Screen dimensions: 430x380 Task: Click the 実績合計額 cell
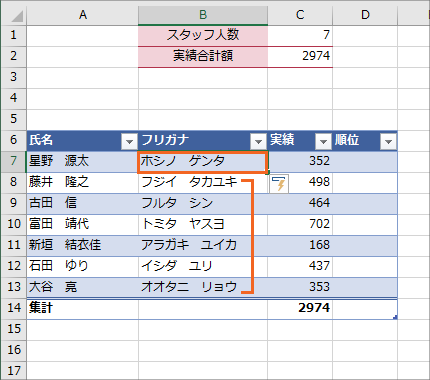[x=203, y=56]
